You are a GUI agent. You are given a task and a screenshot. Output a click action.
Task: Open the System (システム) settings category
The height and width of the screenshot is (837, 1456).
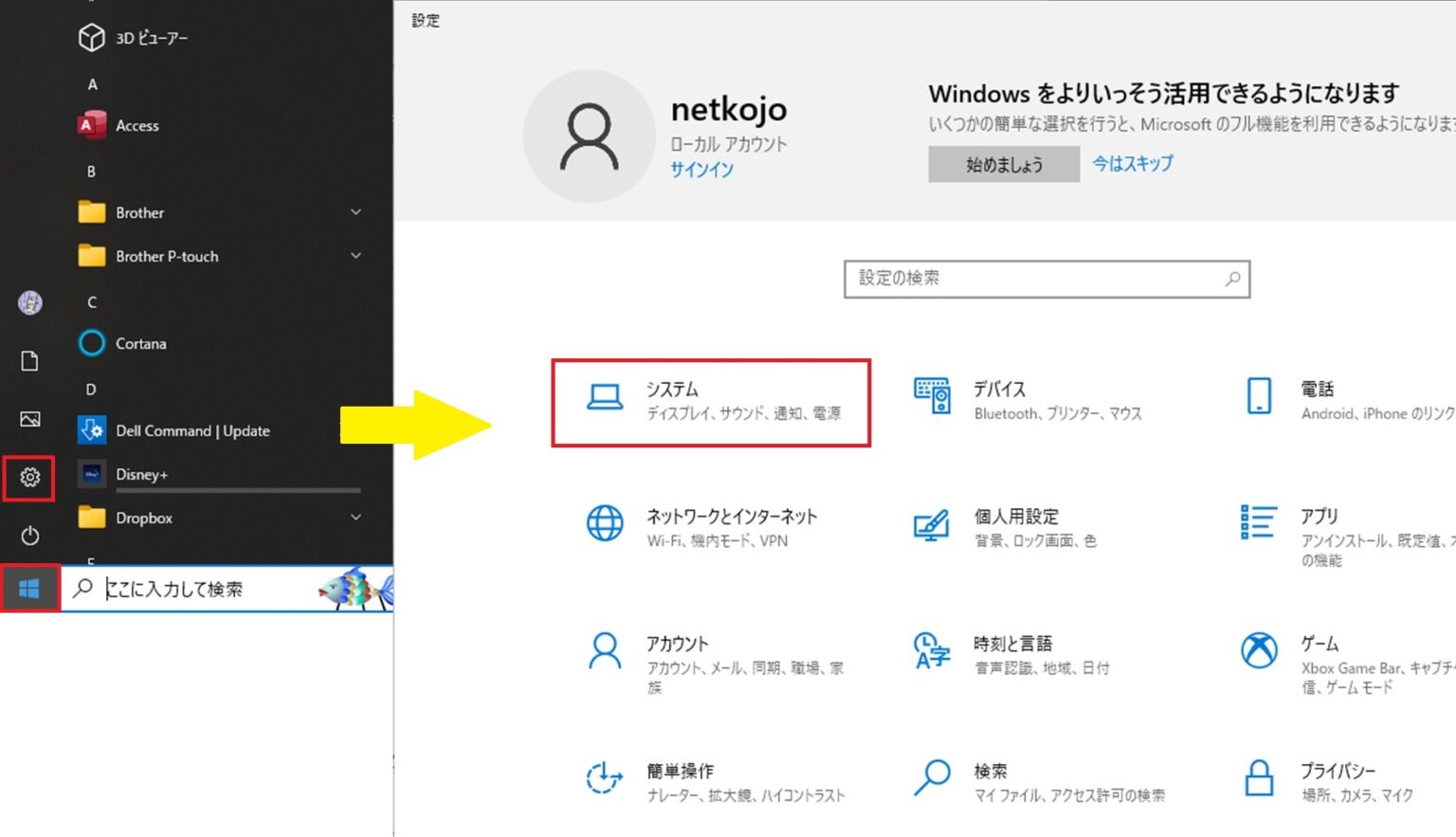coord(710,402)
